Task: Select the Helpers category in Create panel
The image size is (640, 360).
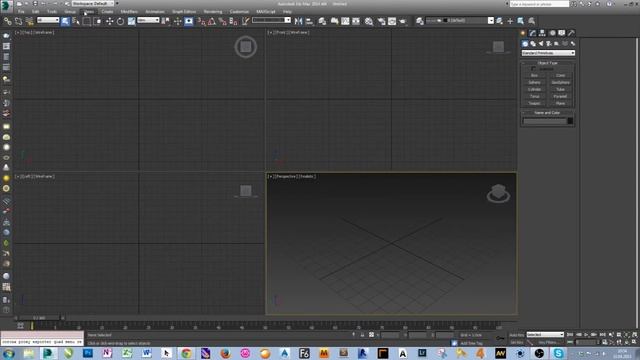Action: (557, 44)
